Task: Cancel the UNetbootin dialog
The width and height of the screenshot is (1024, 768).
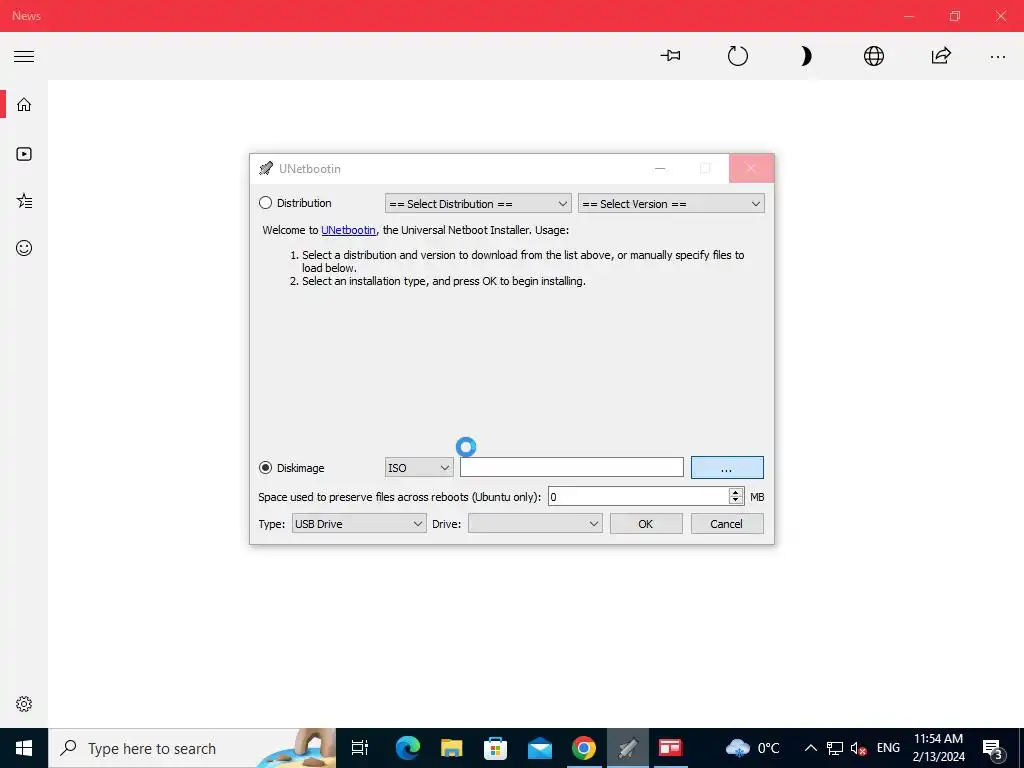Action: (727, 524)
